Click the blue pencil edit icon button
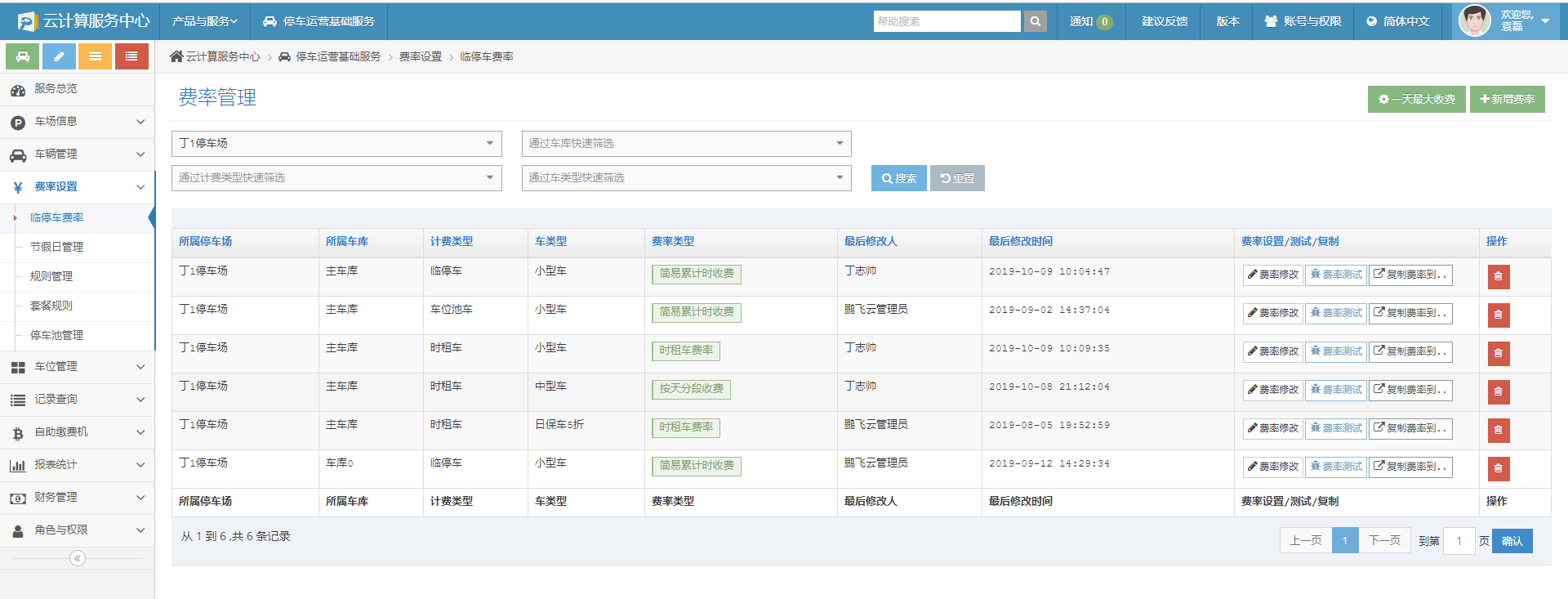This screenshot has height=599, width=1568. [59, 56]
